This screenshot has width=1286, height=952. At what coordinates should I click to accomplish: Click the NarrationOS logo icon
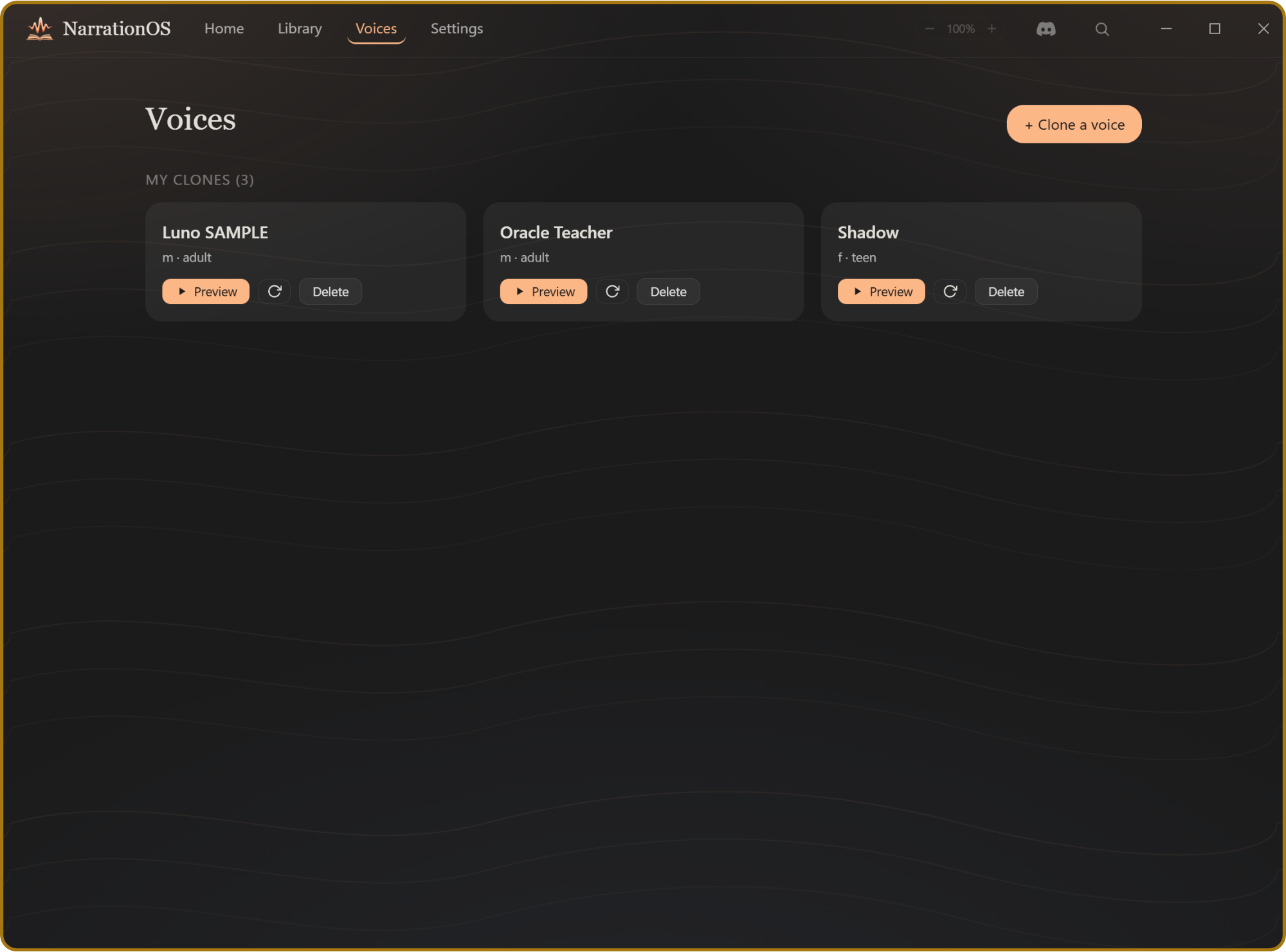tap(40, 29)
